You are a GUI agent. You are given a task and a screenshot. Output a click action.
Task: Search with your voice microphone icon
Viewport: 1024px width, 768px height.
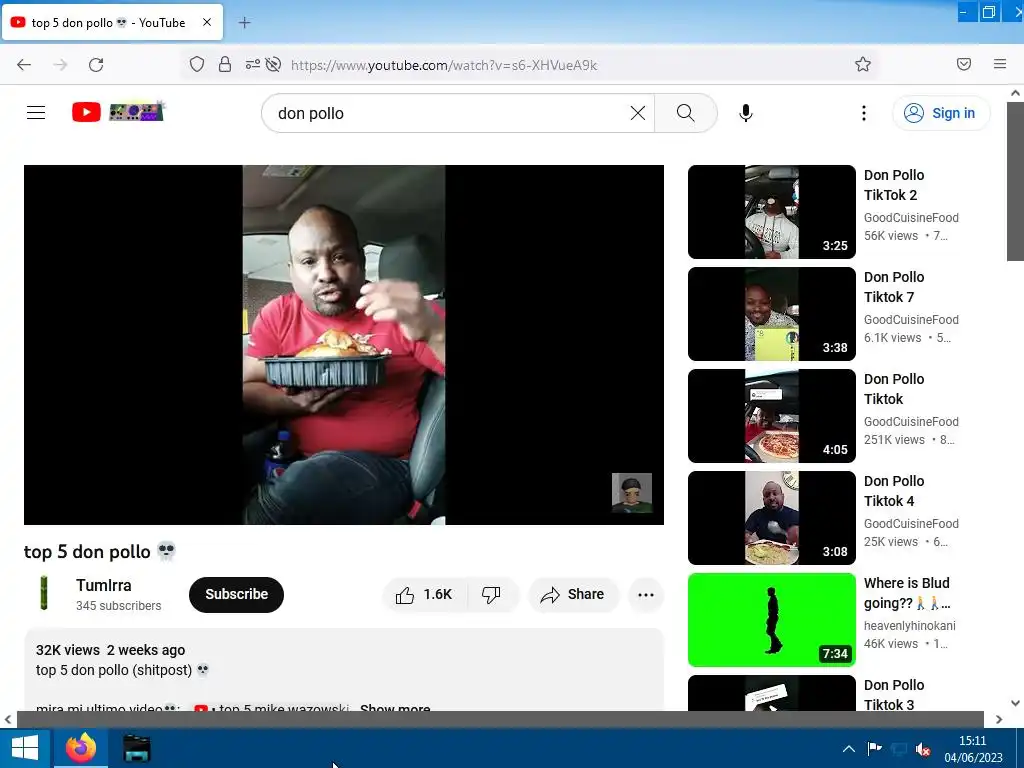tap(746, 113)
